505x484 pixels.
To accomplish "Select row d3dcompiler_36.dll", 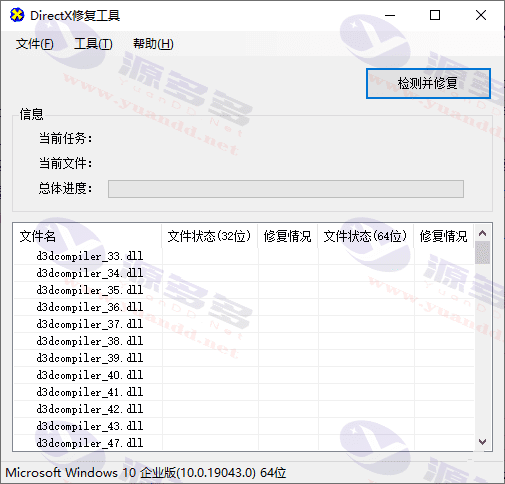I will 244,307.
